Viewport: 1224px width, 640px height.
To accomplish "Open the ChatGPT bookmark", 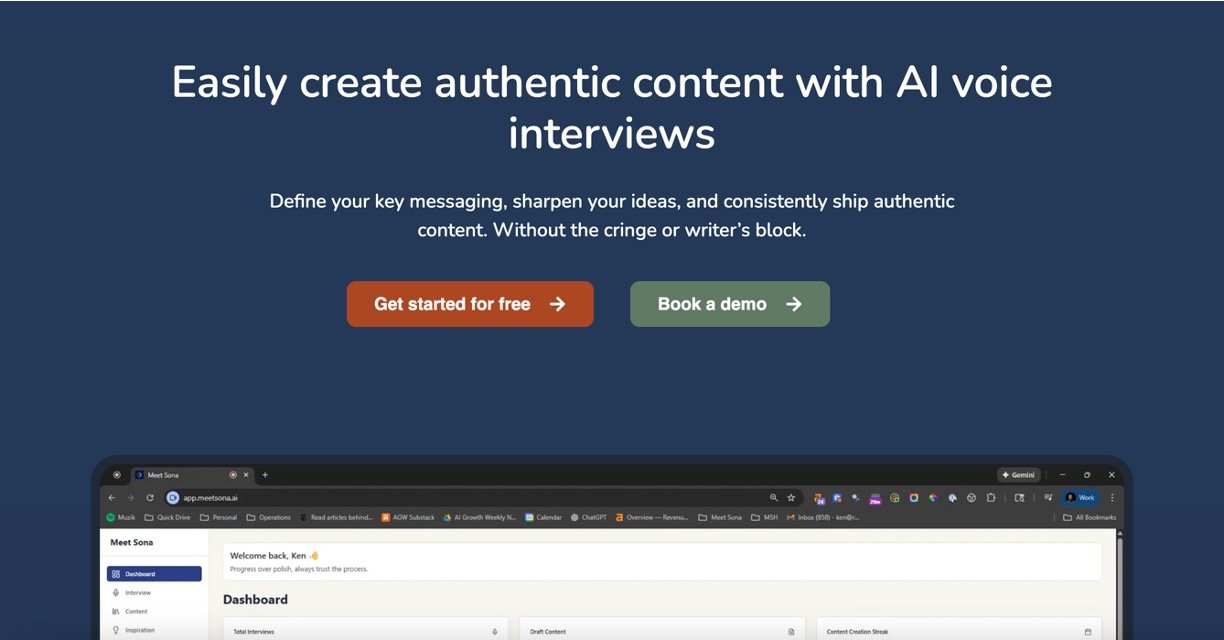I will (588, 517).
